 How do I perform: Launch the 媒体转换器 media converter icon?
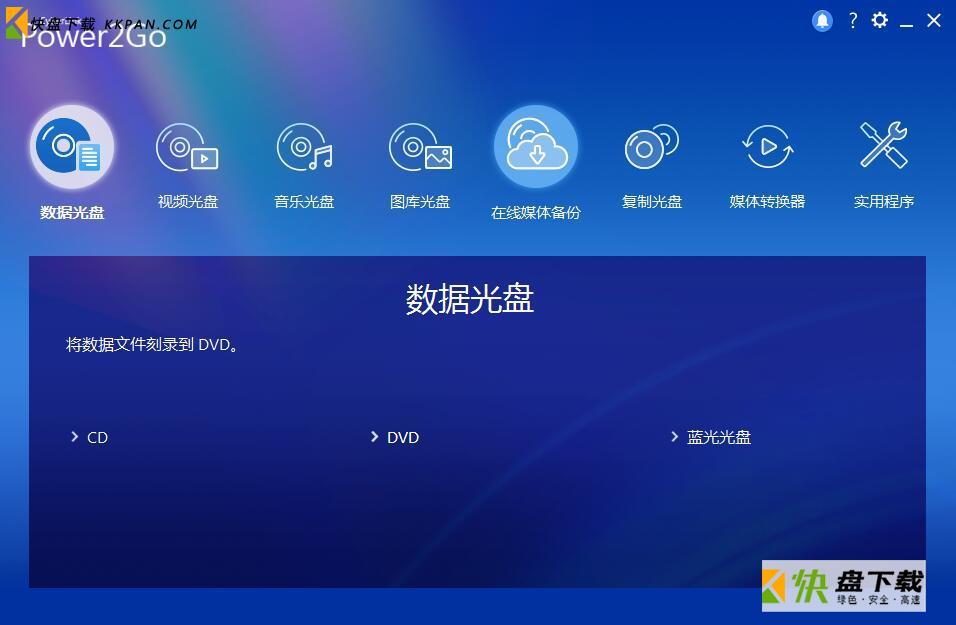pos(768,147)
